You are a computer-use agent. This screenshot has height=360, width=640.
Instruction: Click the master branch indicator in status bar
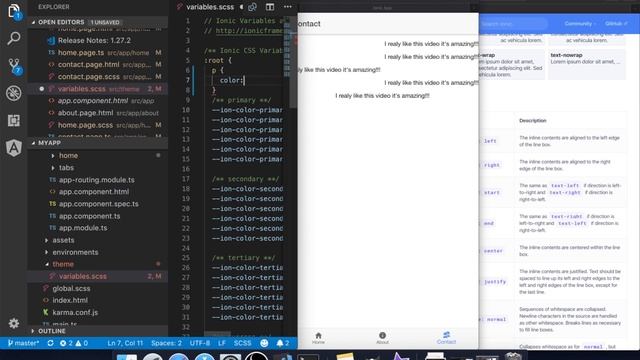(x=23, y=343)
